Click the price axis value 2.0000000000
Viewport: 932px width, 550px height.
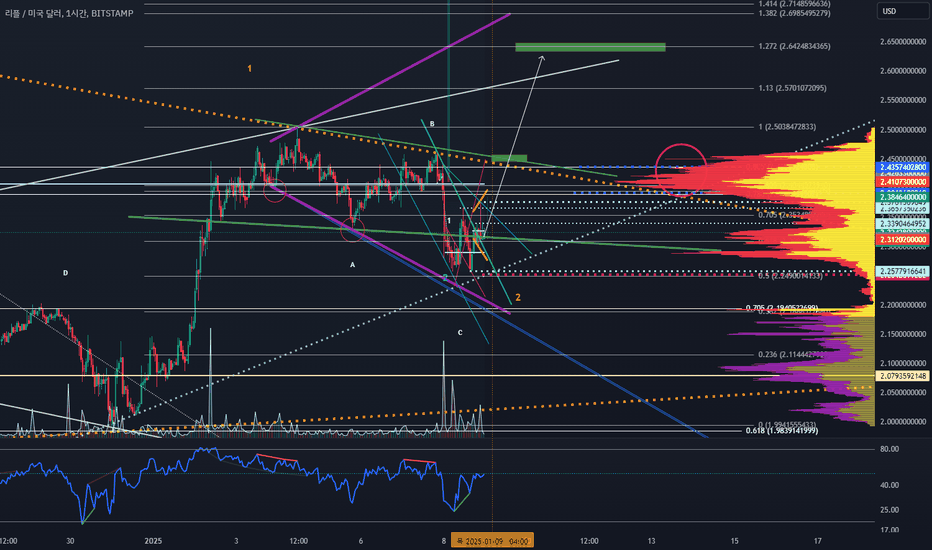point(903,422)
